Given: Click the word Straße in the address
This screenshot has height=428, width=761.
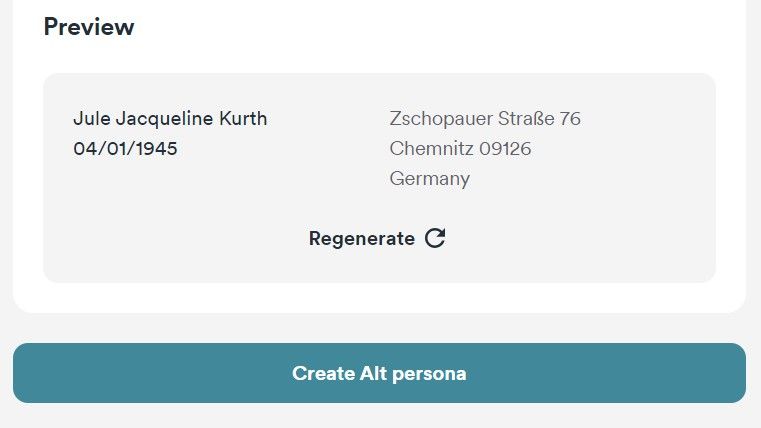Looking at the screenshot, I should [x=526, y=119].
